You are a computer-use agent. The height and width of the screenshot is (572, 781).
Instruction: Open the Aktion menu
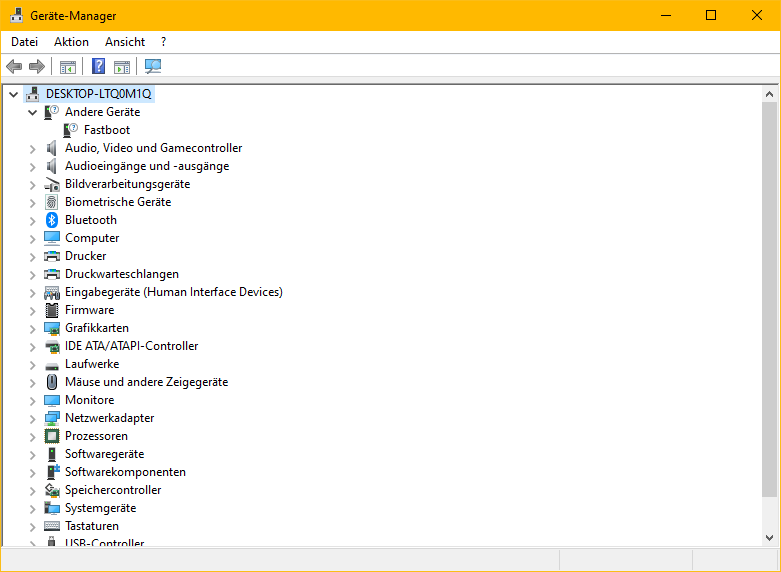point(71,42)
